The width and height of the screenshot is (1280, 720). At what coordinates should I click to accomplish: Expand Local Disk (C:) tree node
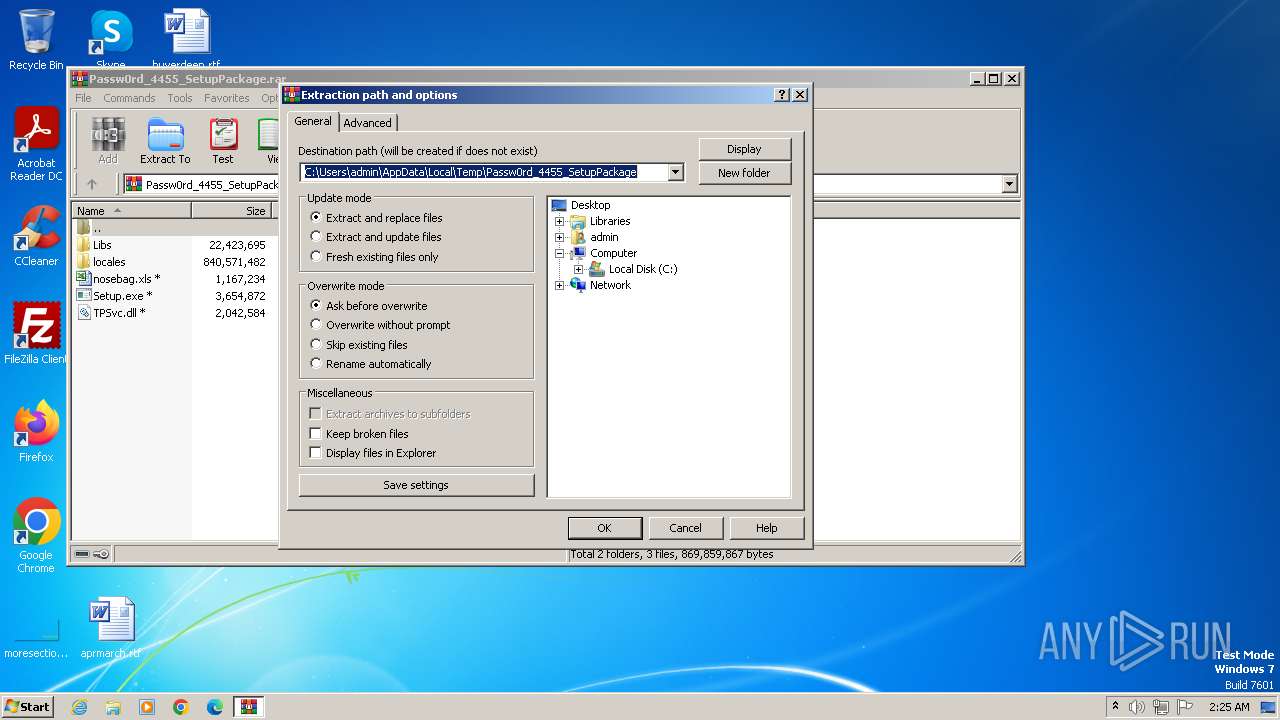(578, 269)
